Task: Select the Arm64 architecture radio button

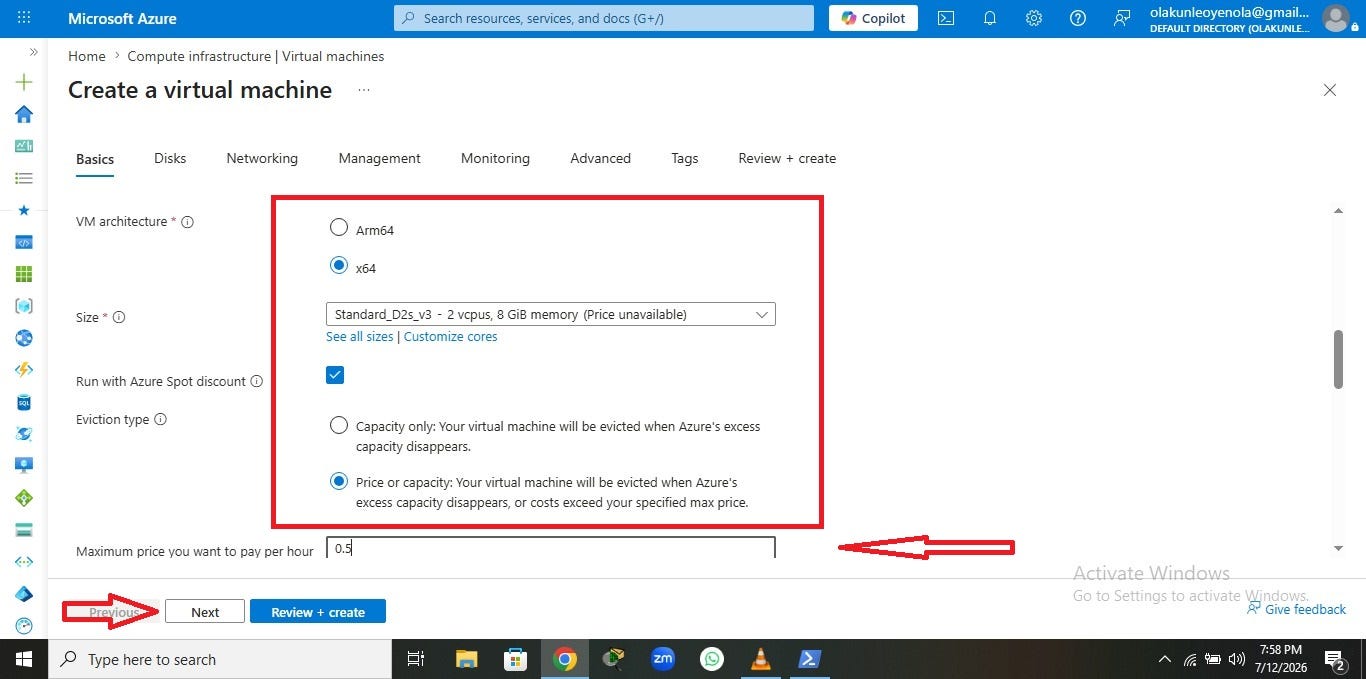Action: [x=339, y=227]
